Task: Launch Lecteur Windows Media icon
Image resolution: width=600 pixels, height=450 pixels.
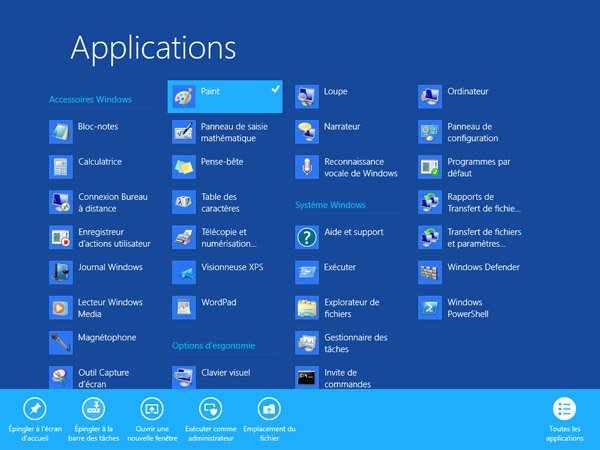Action: click(x=61, y=308)
